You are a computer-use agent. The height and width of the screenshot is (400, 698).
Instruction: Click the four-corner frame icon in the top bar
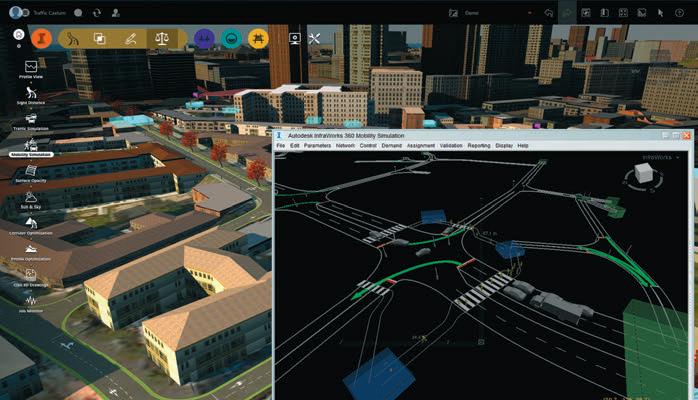(623, 13)
